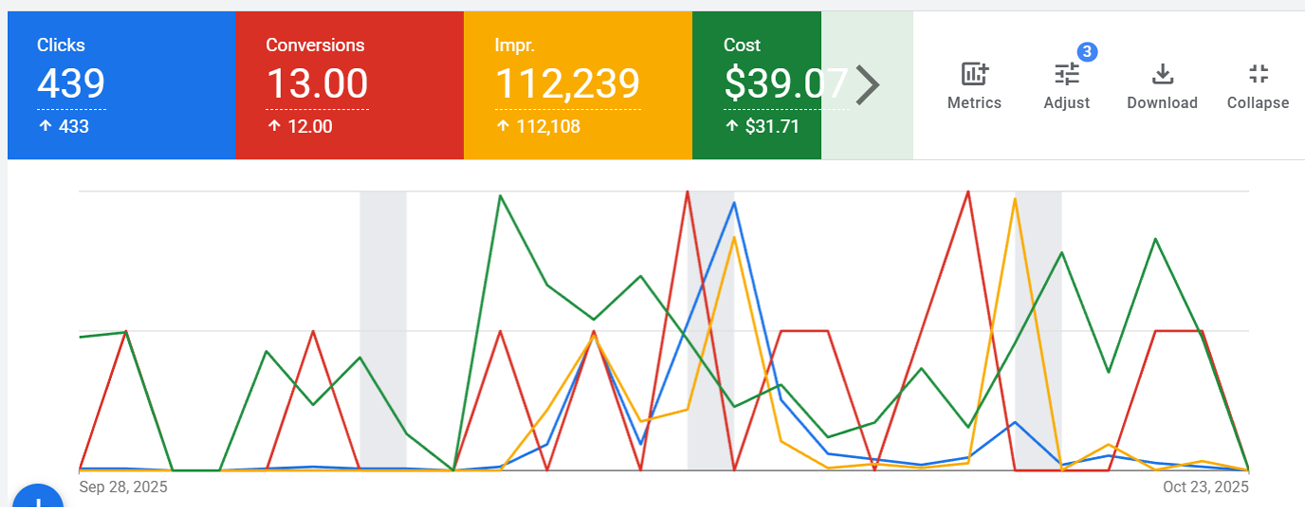Show more metrics with the right chevron
The width and height of the screenshot is (1305, 507).
click(x=867, y=85)
